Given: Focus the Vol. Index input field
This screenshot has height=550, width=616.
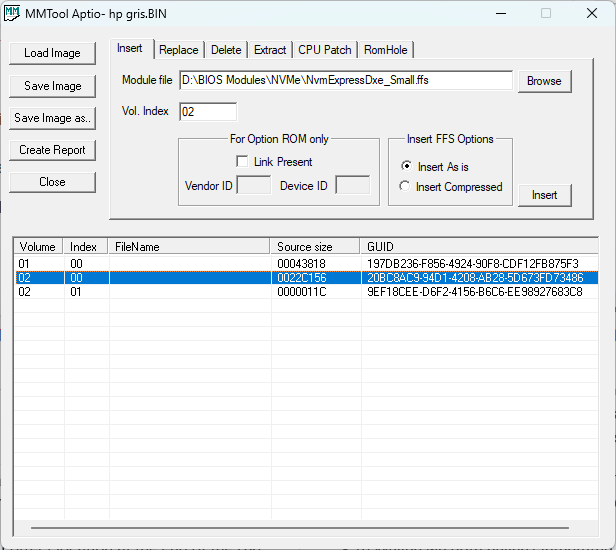Looking at the screenshot, I should coord(207,112).
